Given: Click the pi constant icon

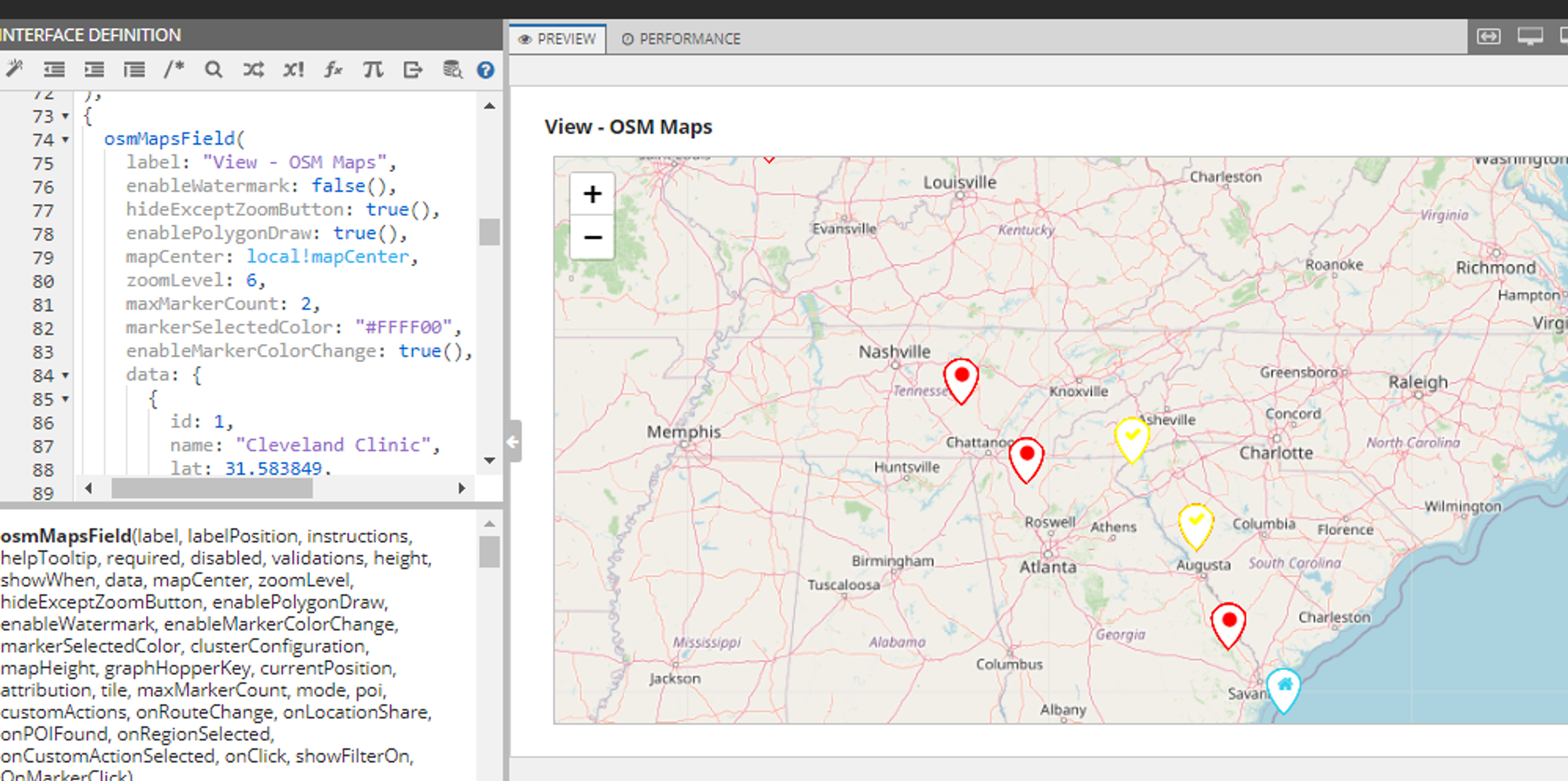Looking at the screenshot, I should [373, 69].
